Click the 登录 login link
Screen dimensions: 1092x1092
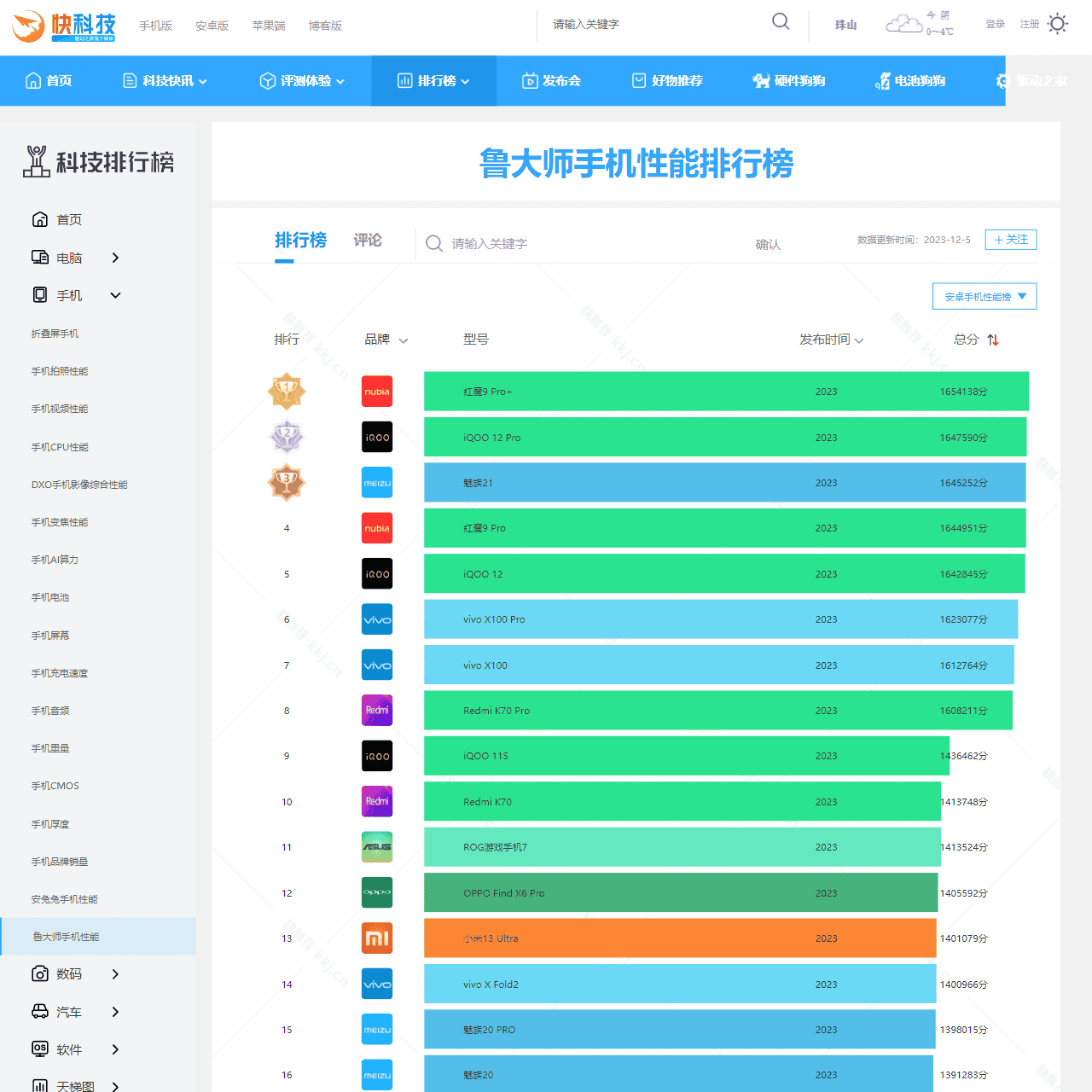(x=995, y=24)
